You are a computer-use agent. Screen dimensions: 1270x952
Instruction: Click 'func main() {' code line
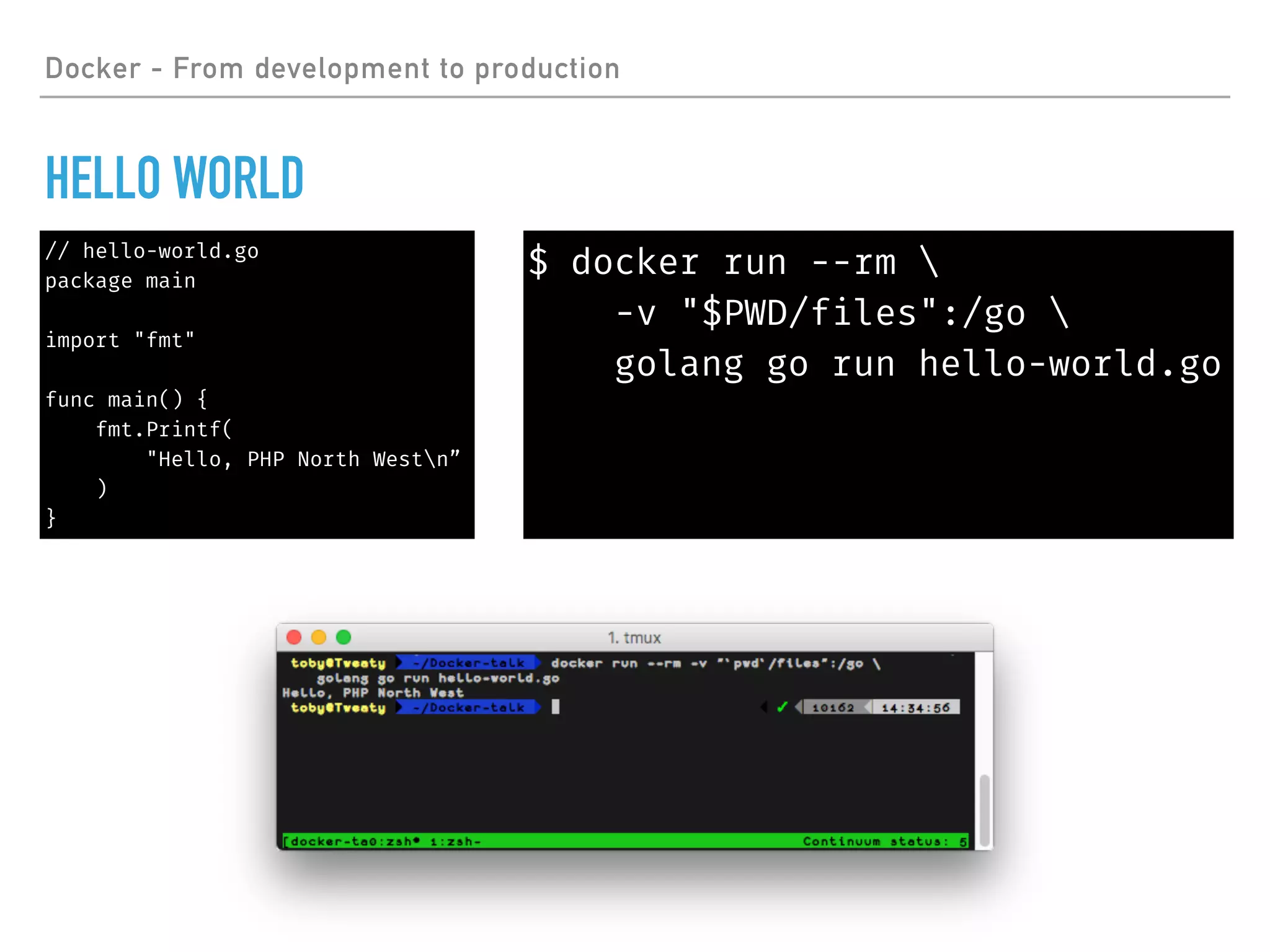(x=127, y=400)
